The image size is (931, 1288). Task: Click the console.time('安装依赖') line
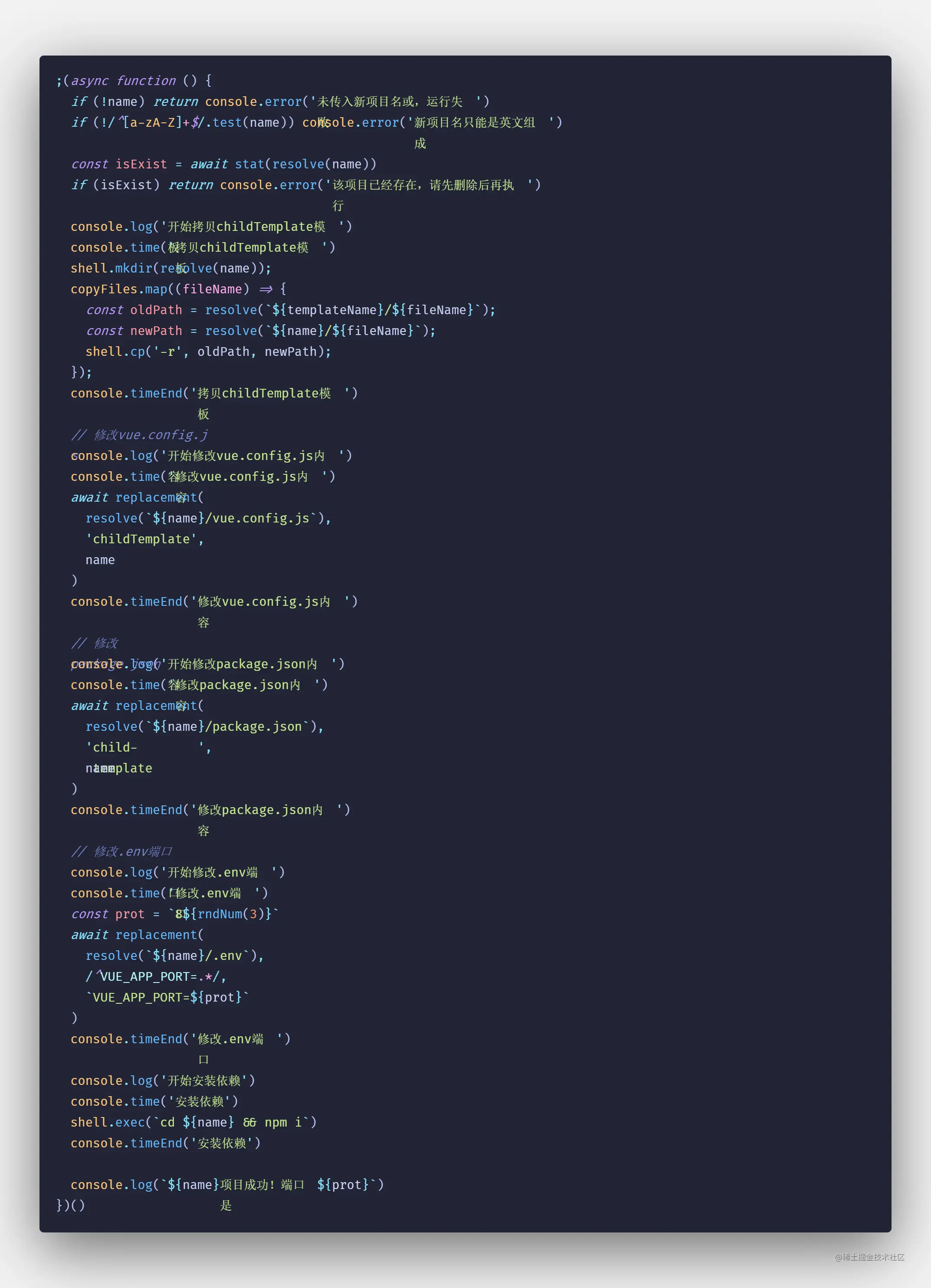point(154,1101)
